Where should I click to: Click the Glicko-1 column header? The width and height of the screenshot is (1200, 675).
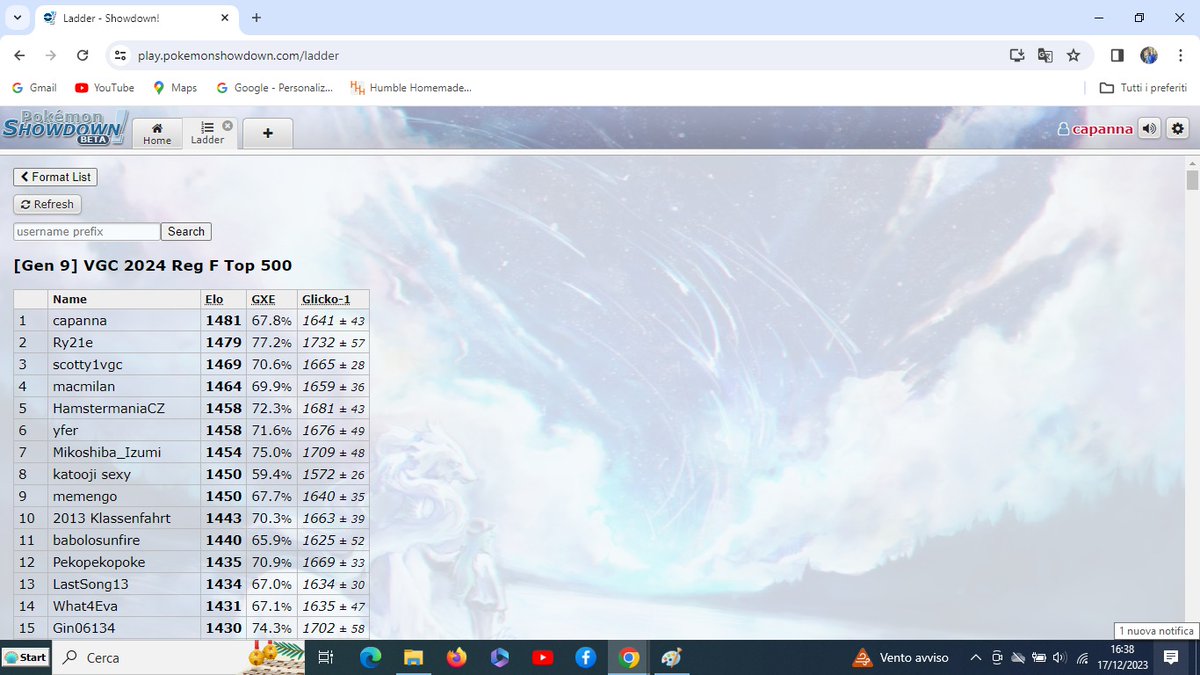coord(326,299)
